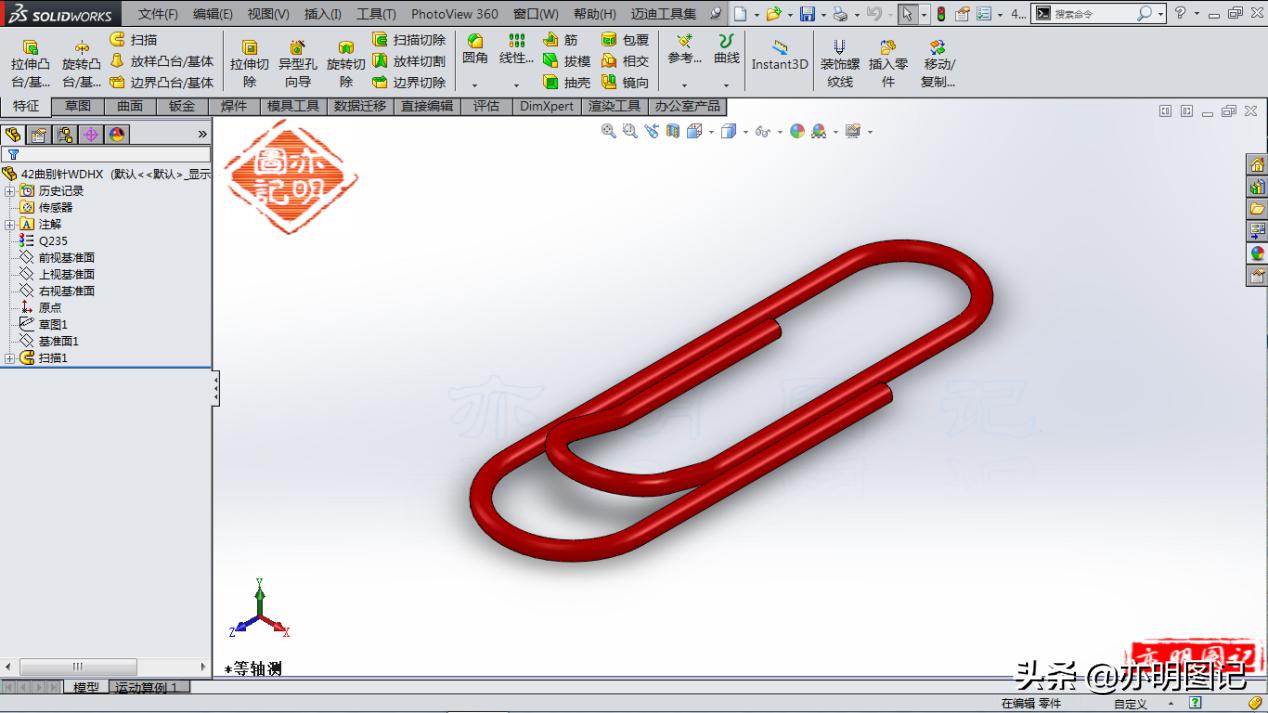Open the 外观颜色 appearance color sphere icon
The image size is (1268, 713).
(x=798, y=131)
